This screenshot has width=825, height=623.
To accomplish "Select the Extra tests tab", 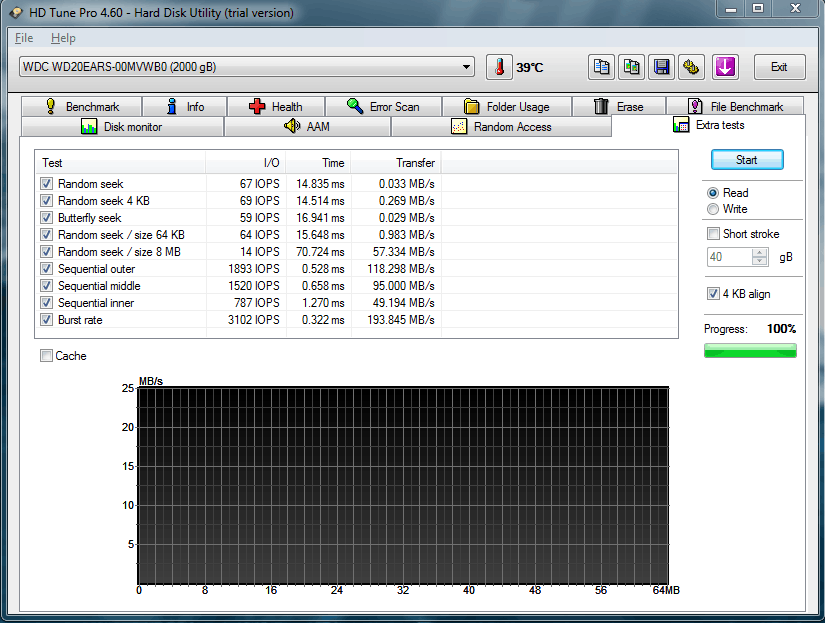I will pyautogui.click(x=709, y=125).
